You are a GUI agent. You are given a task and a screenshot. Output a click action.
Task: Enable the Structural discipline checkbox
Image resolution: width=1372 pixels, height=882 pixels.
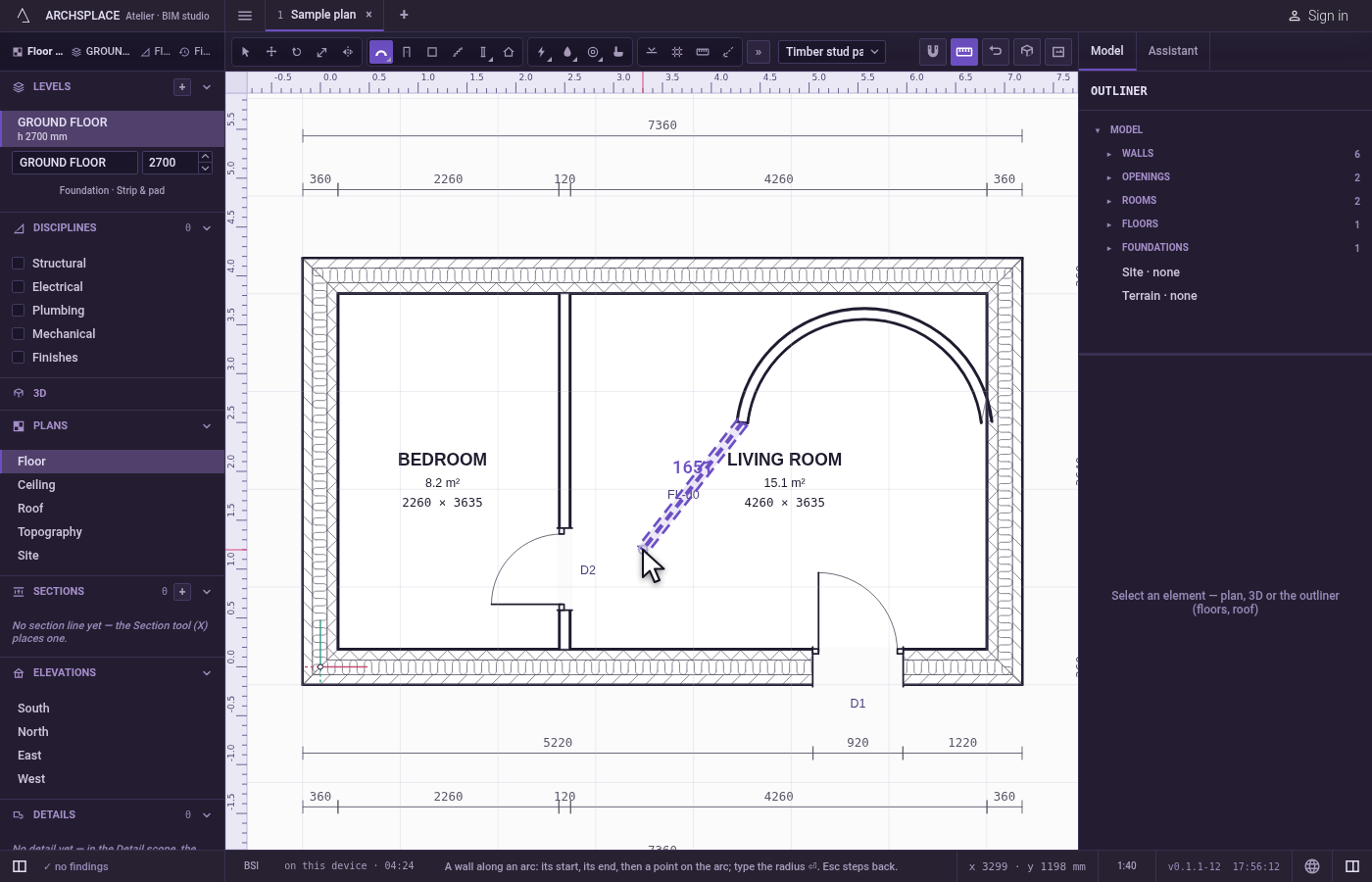[x=18, y=264]
